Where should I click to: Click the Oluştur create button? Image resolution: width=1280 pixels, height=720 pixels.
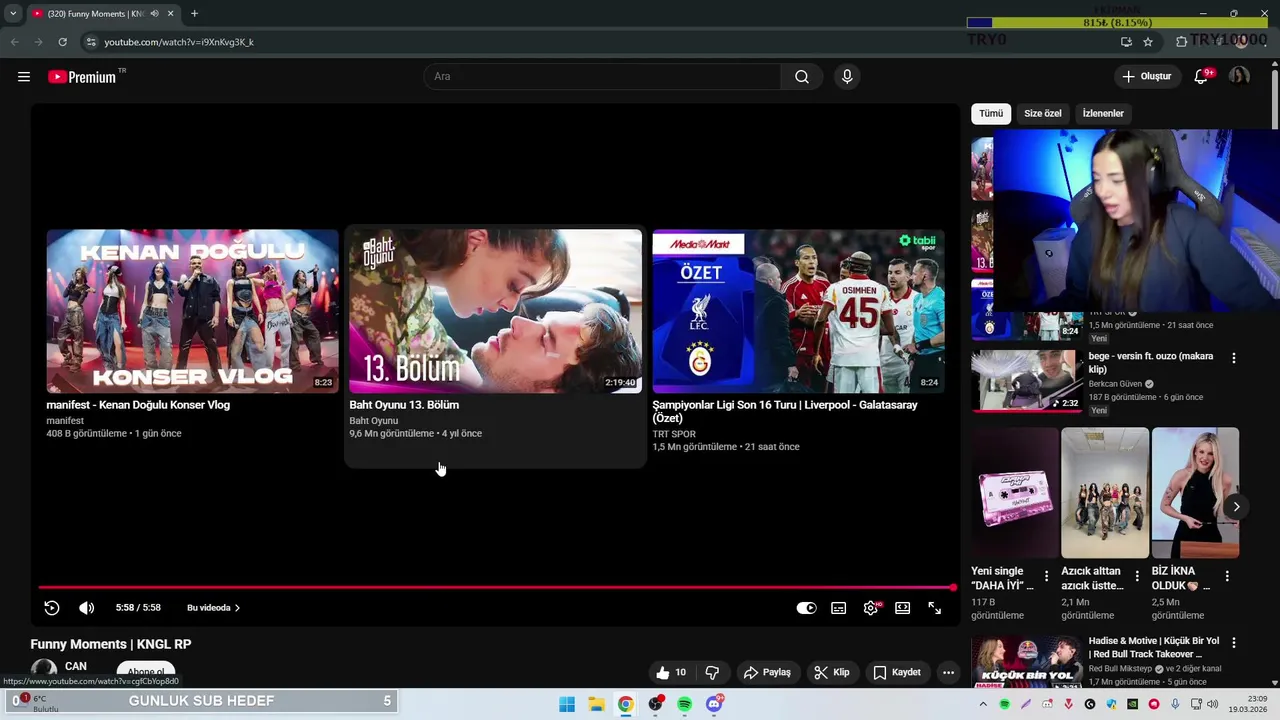[x=1147, y=77]
